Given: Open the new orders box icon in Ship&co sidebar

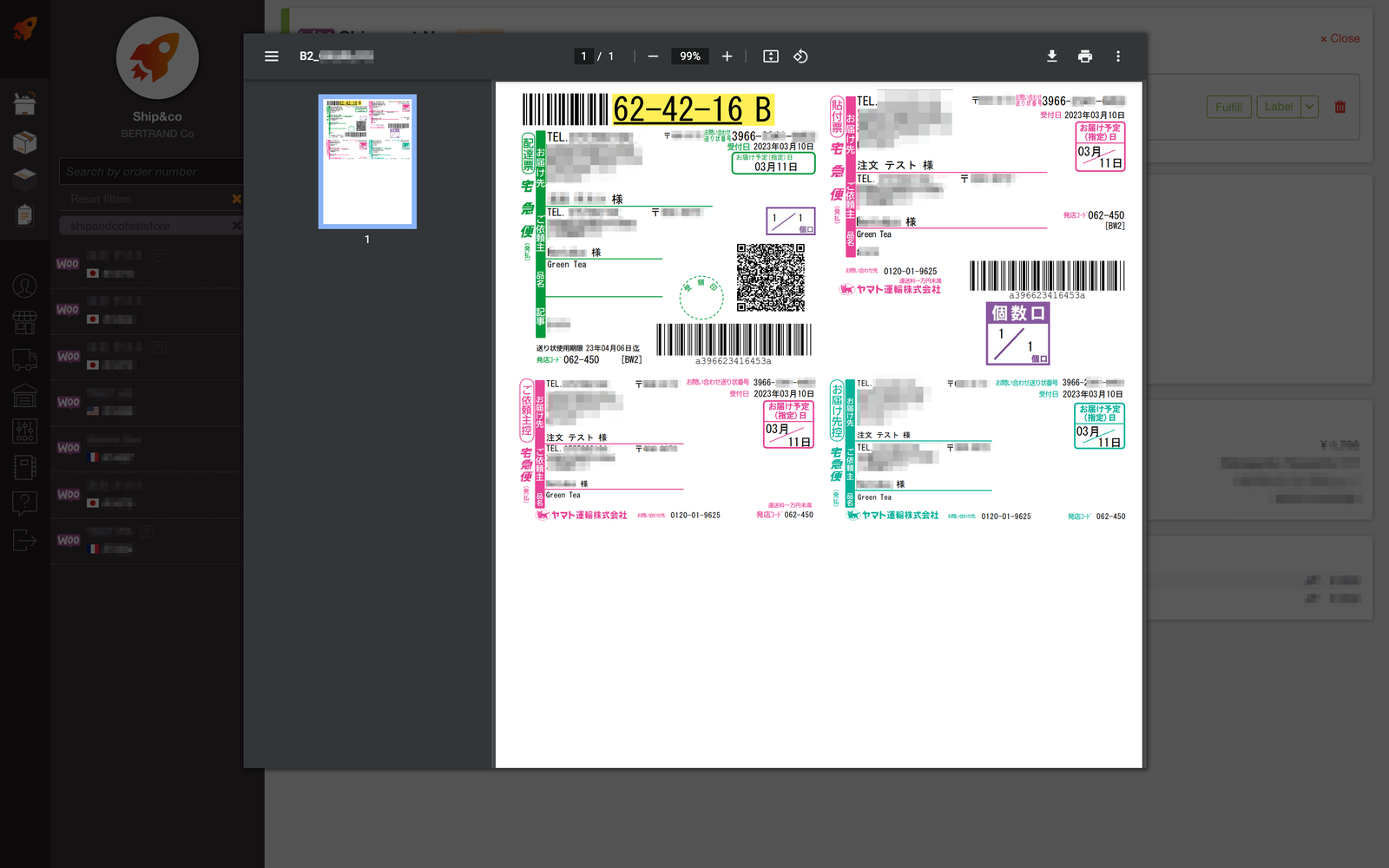Looking at the screenshot, I should point(25,103).
